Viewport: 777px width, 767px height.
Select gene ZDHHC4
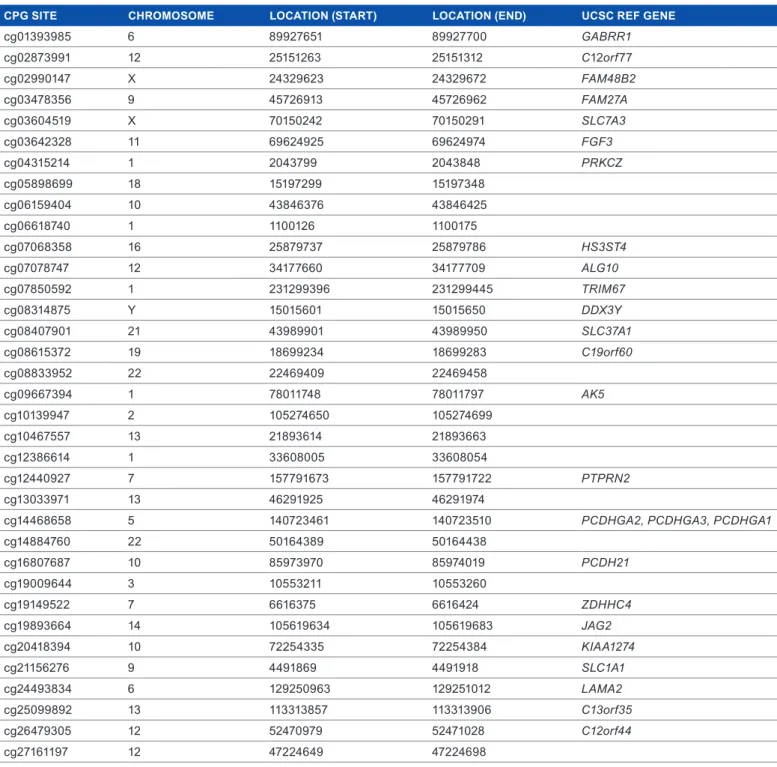pyautogui.click(x=607, y=604)
